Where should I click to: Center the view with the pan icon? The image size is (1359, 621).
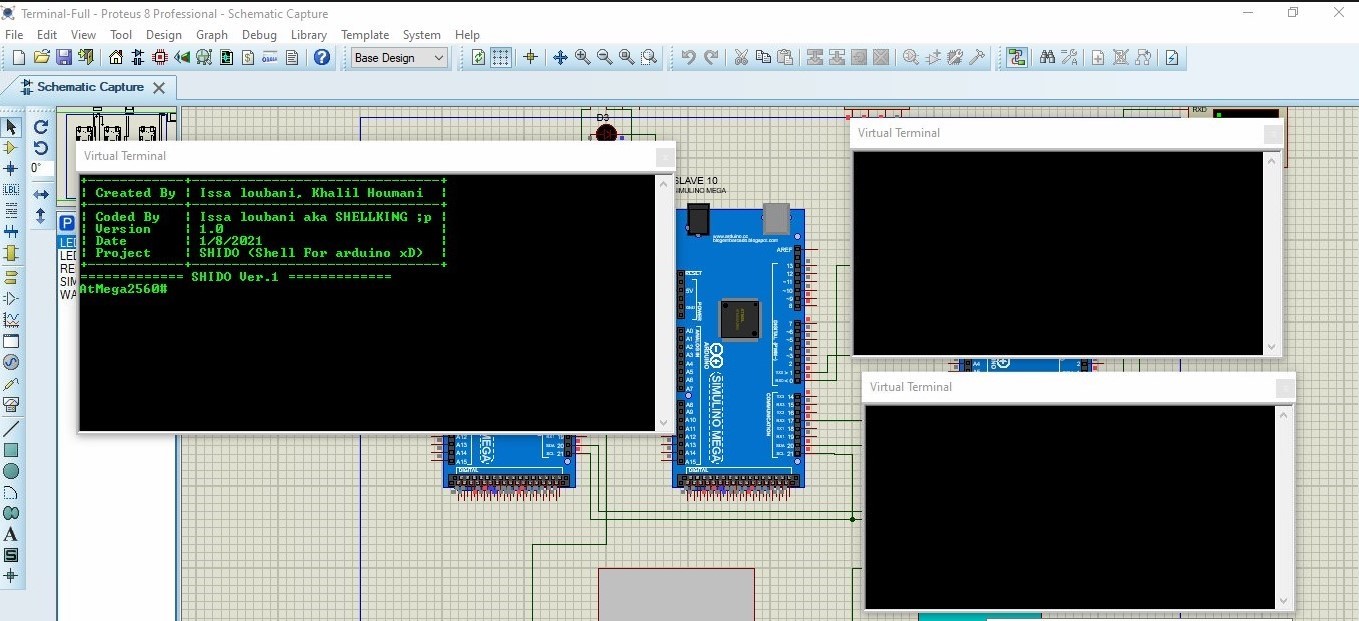click(x=560, y=58)
